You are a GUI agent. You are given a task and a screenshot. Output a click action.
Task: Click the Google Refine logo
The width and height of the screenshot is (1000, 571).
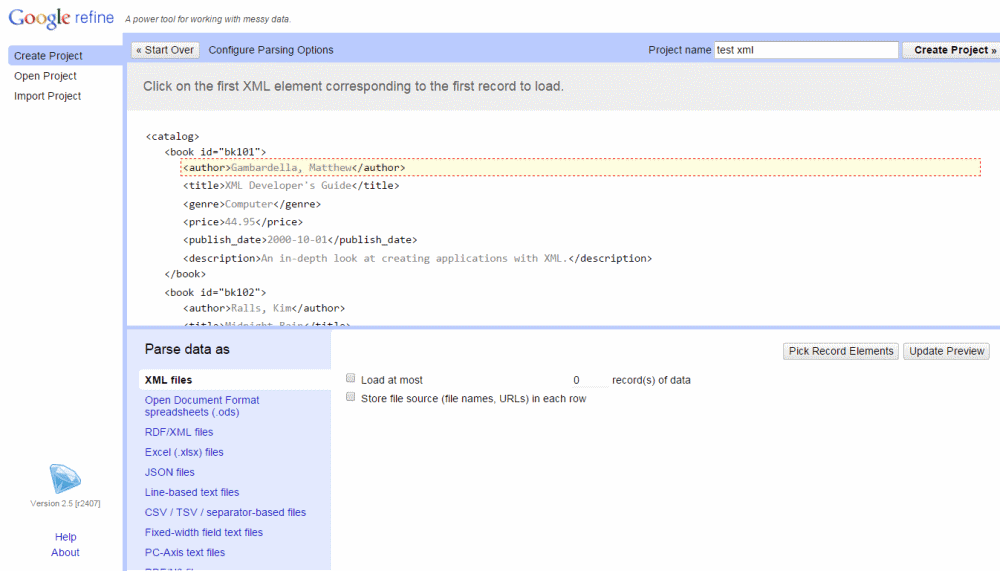pyautogui.click(x=61, y=18)
